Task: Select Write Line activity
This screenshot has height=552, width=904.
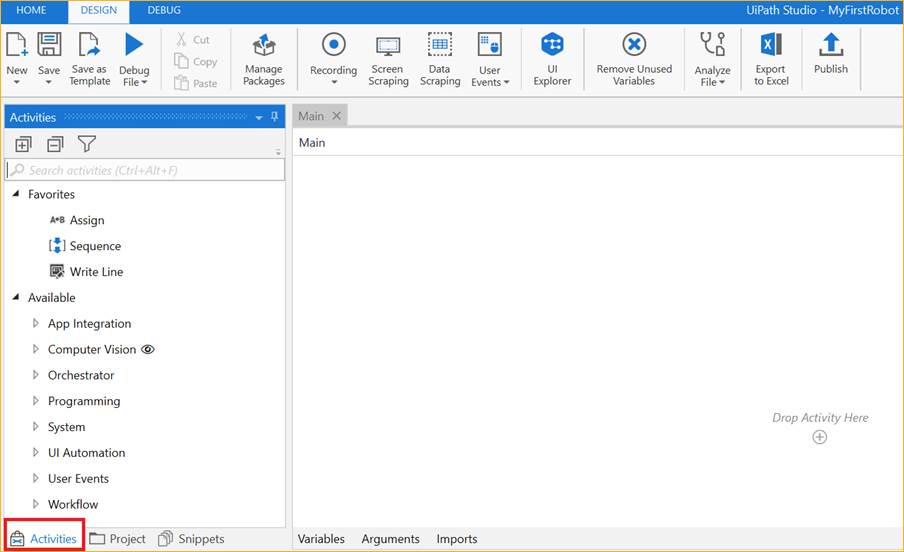Action: tap(86, 272)
